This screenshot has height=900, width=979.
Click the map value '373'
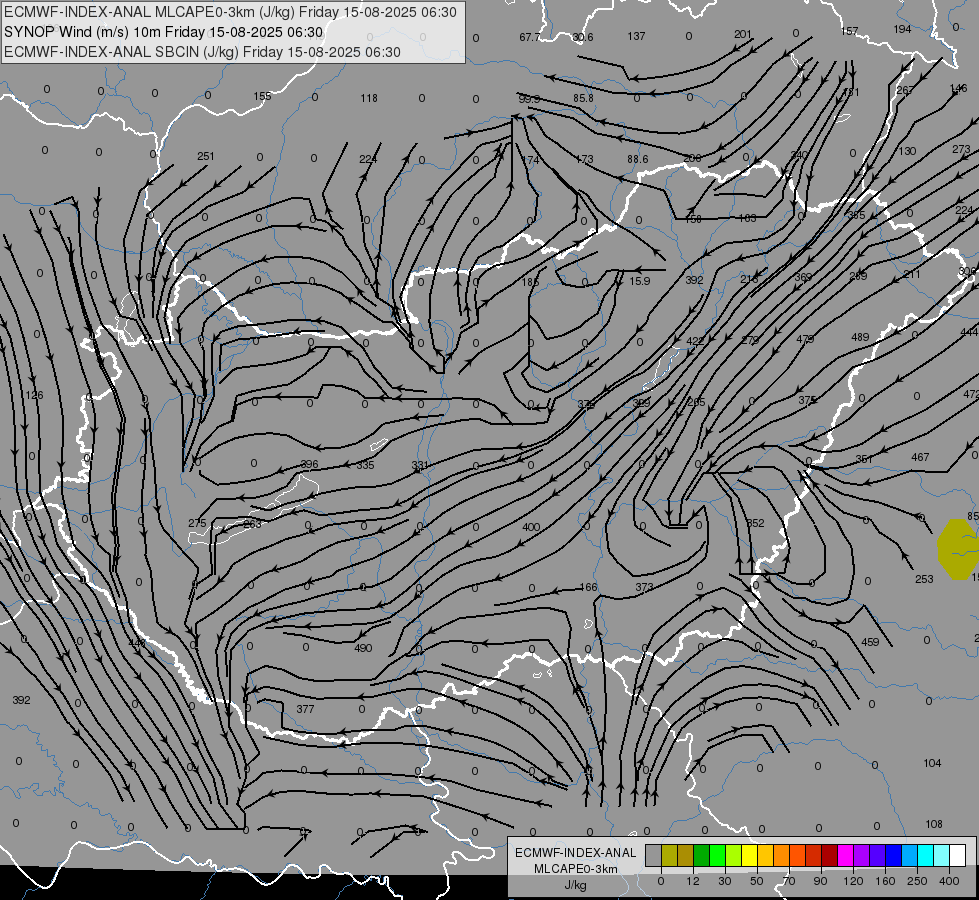644,587
